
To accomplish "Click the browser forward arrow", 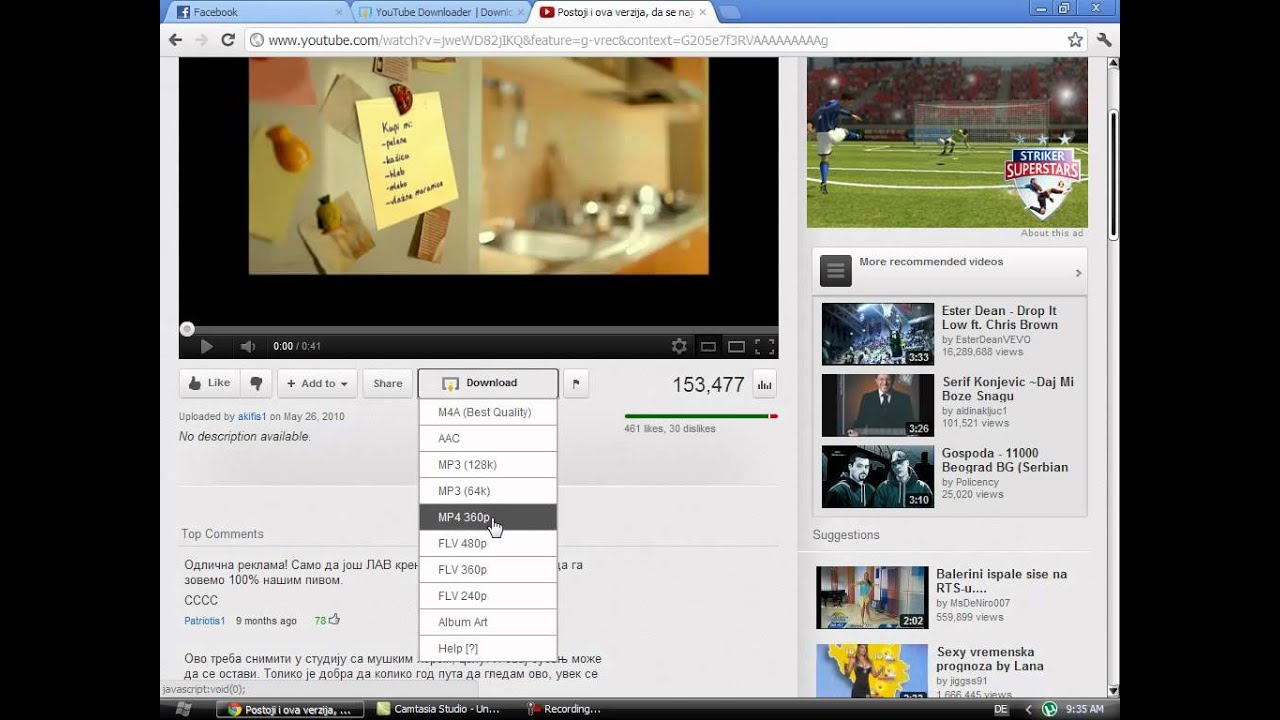I will tap(201, 40).
